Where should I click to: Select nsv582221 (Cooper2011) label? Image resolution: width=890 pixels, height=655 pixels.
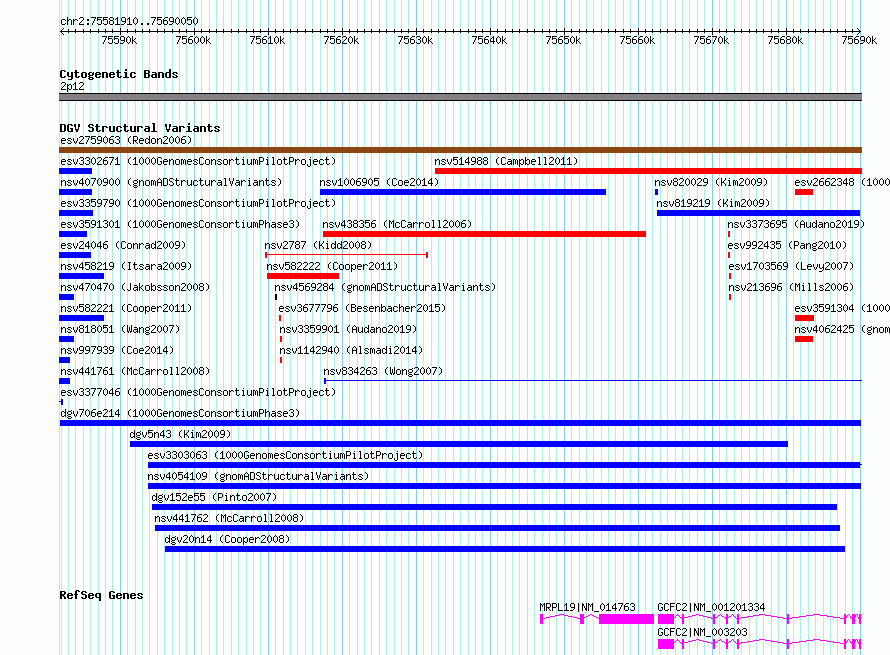[126, 308]
